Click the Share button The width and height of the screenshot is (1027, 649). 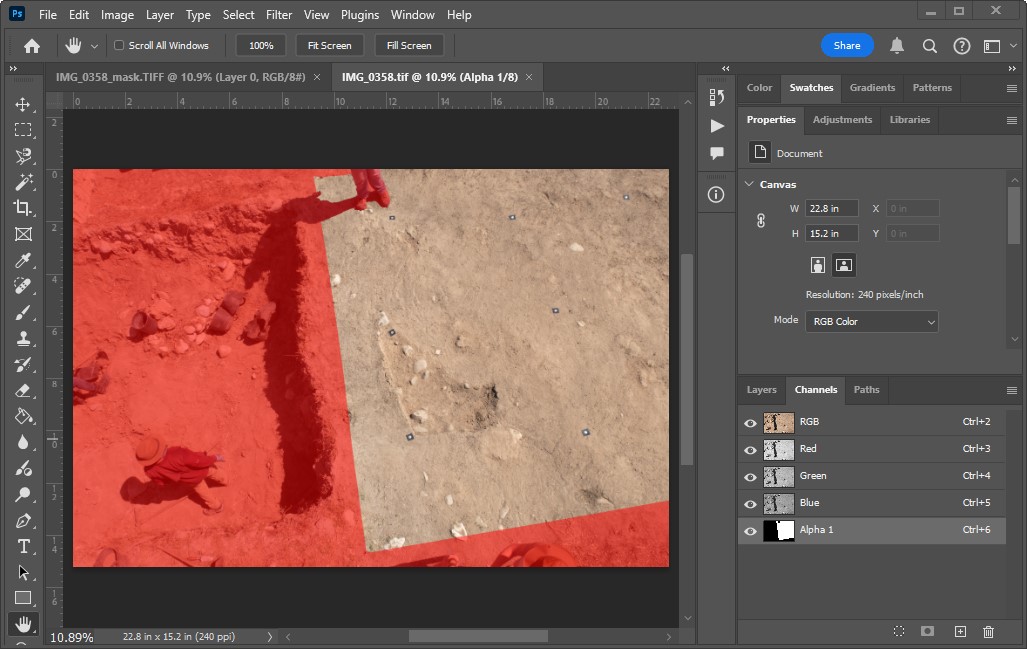(847, 46)
